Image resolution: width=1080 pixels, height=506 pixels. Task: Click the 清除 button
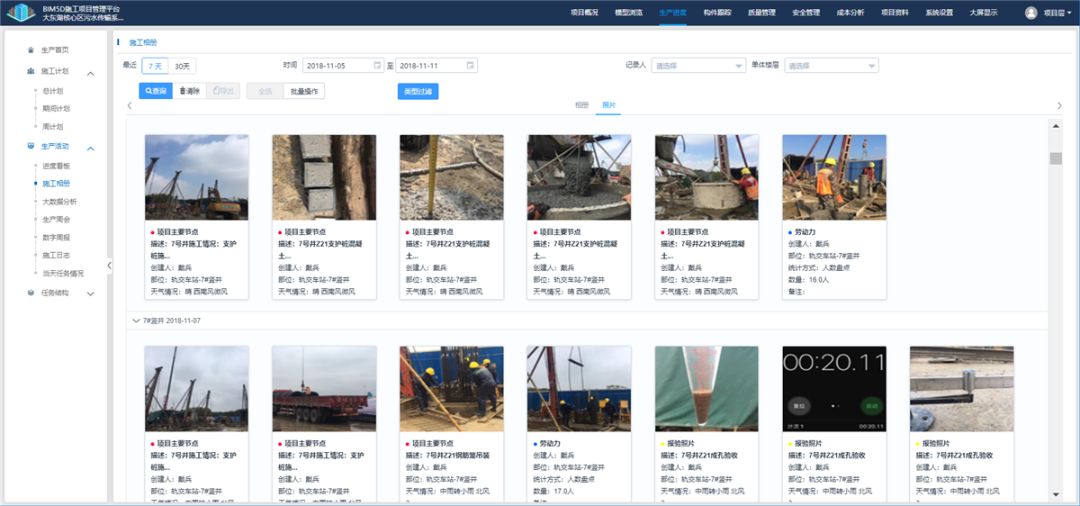[189, 91]
